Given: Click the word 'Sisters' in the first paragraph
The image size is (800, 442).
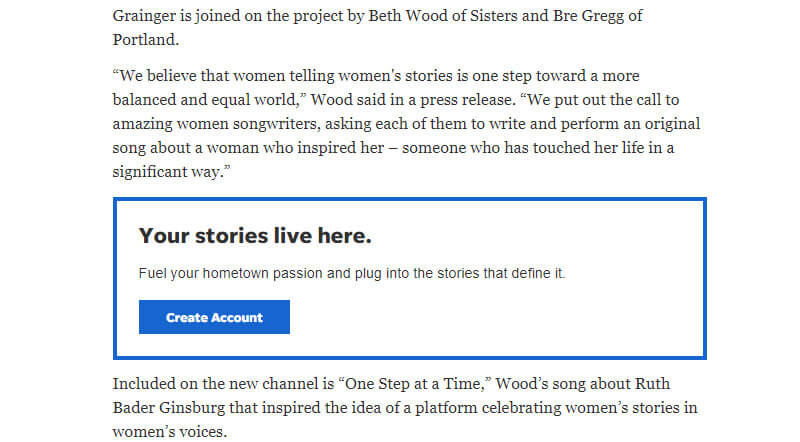Looking at the screenshot, I should (x=493, y=16).
